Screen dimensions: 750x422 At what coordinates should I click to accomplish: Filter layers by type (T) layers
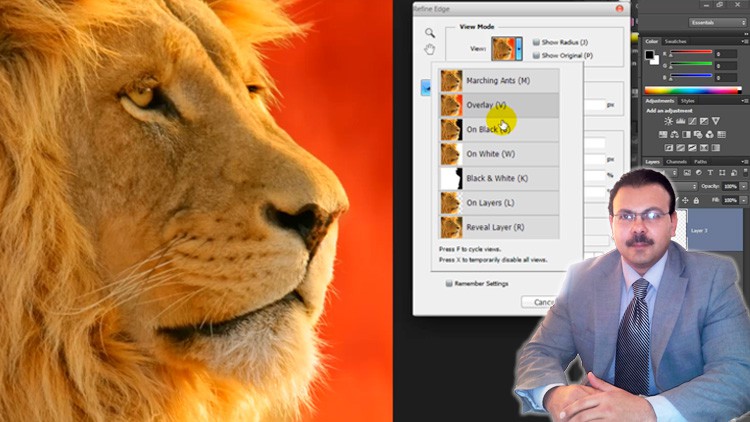tap(710, 172)
